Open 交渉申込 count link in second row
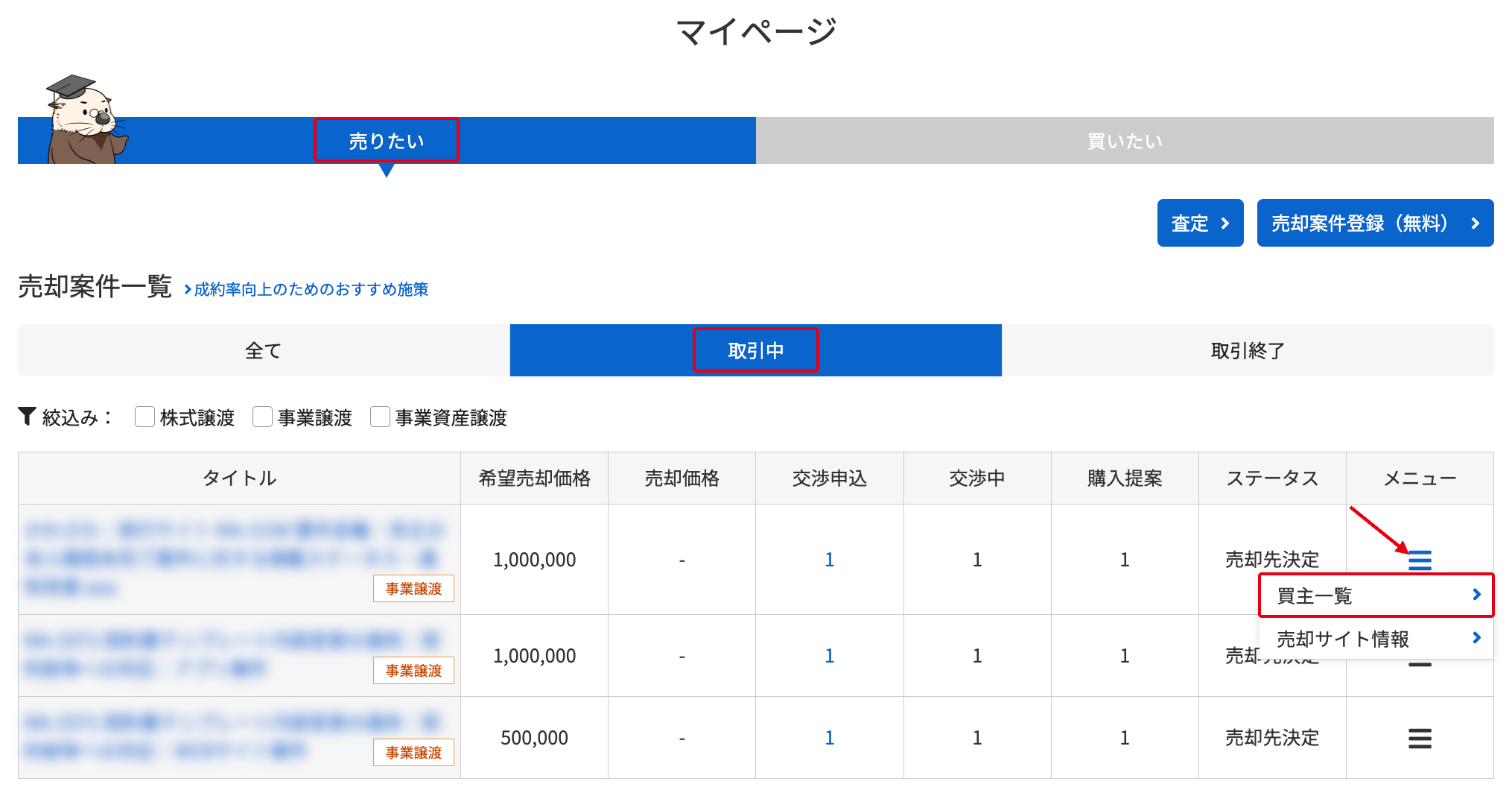Image resolution: width=1512 pixels, height=790 pixels. 829,656
